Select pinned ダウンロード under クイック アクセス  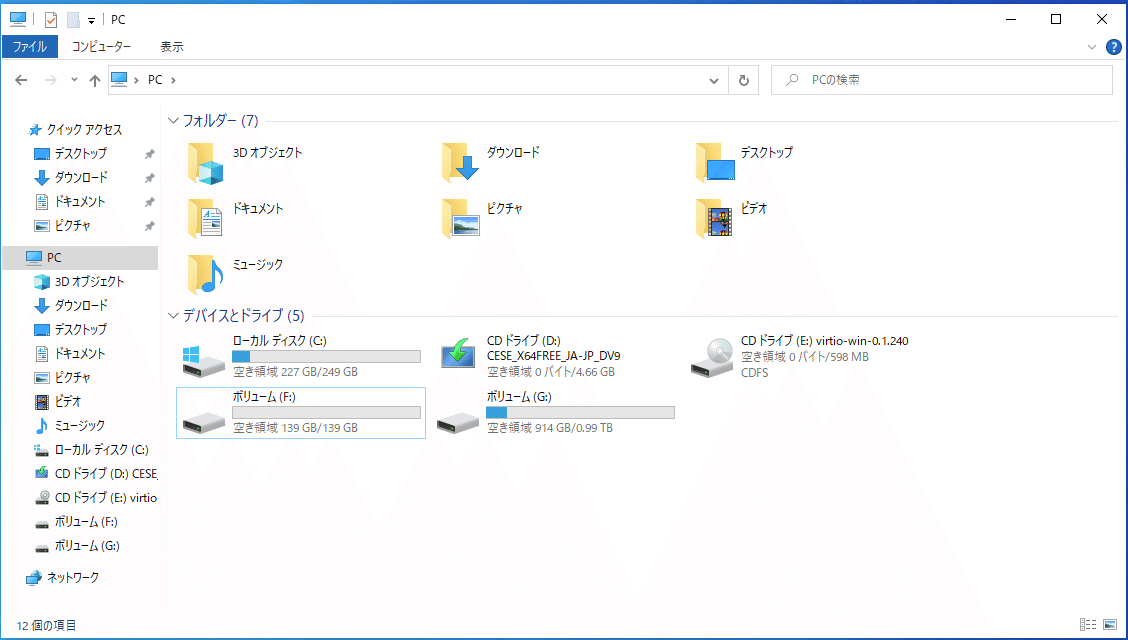click(81, 177)
